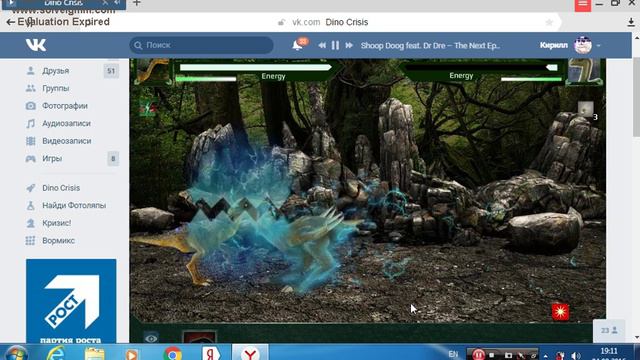The image size is (640, 360).
Task: Go back with browser arrow
Action: pyautogui.click(x=11, y=22)
